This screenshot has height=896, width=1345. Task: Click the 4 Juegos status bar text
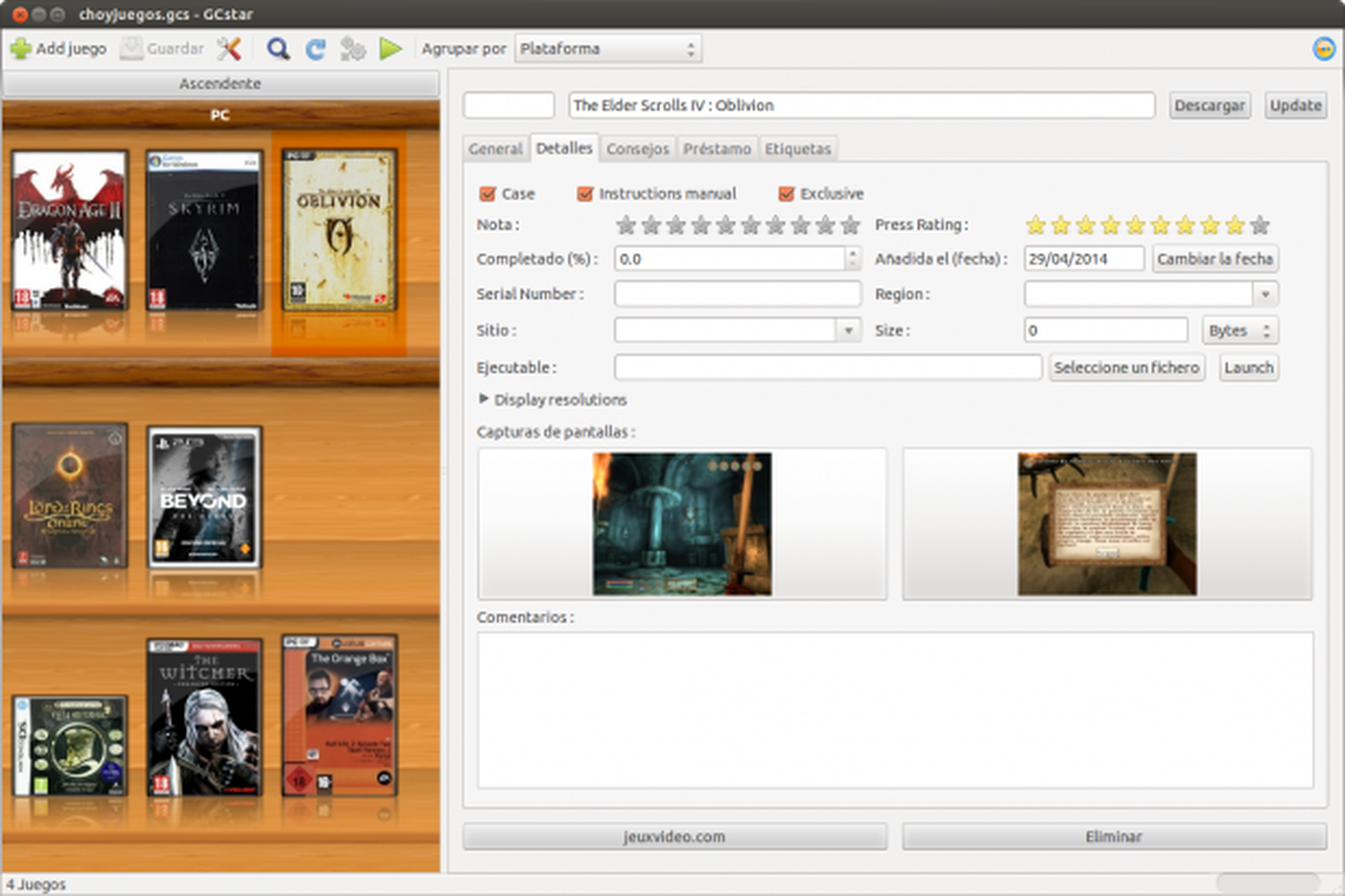pyautogui.click(x=36, y=884)
